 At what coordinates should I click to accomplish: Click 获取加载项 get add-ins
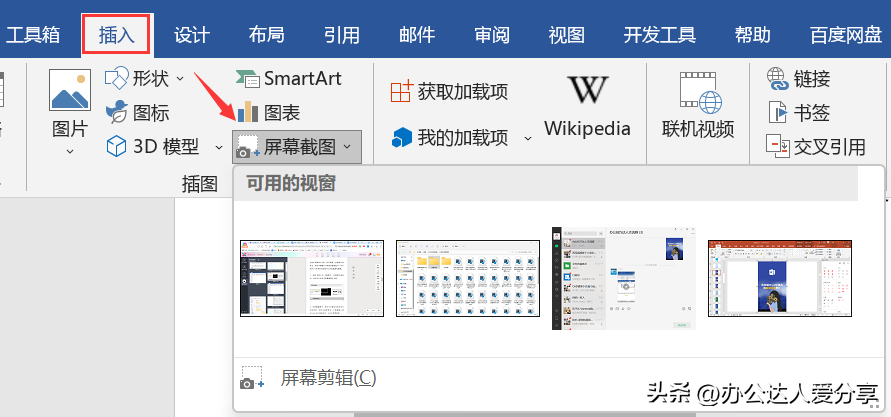[449, 92]
